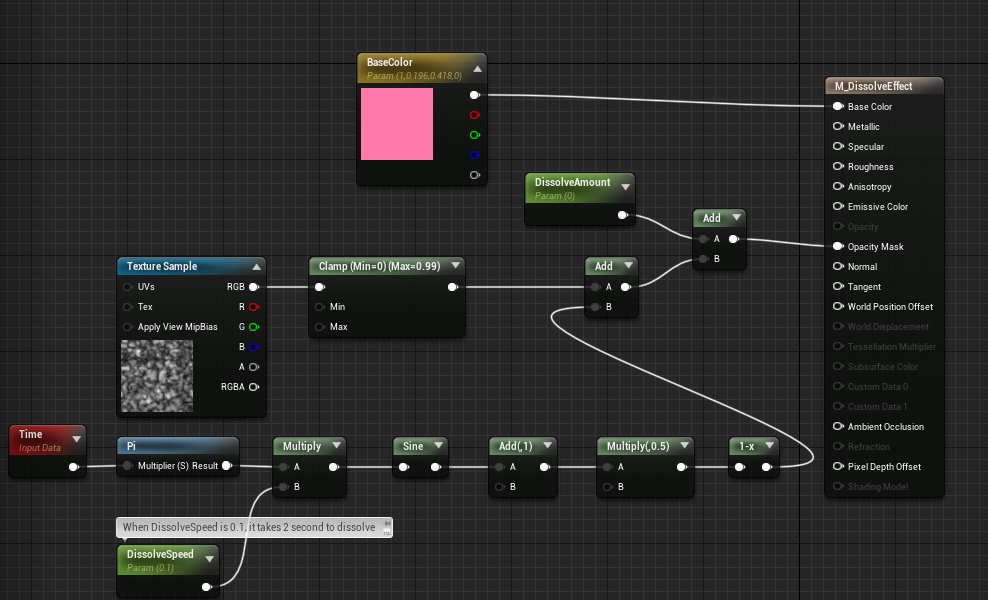Expand the Clamp node dropdown arrow
988x600 pixels.
pos(456,265)
